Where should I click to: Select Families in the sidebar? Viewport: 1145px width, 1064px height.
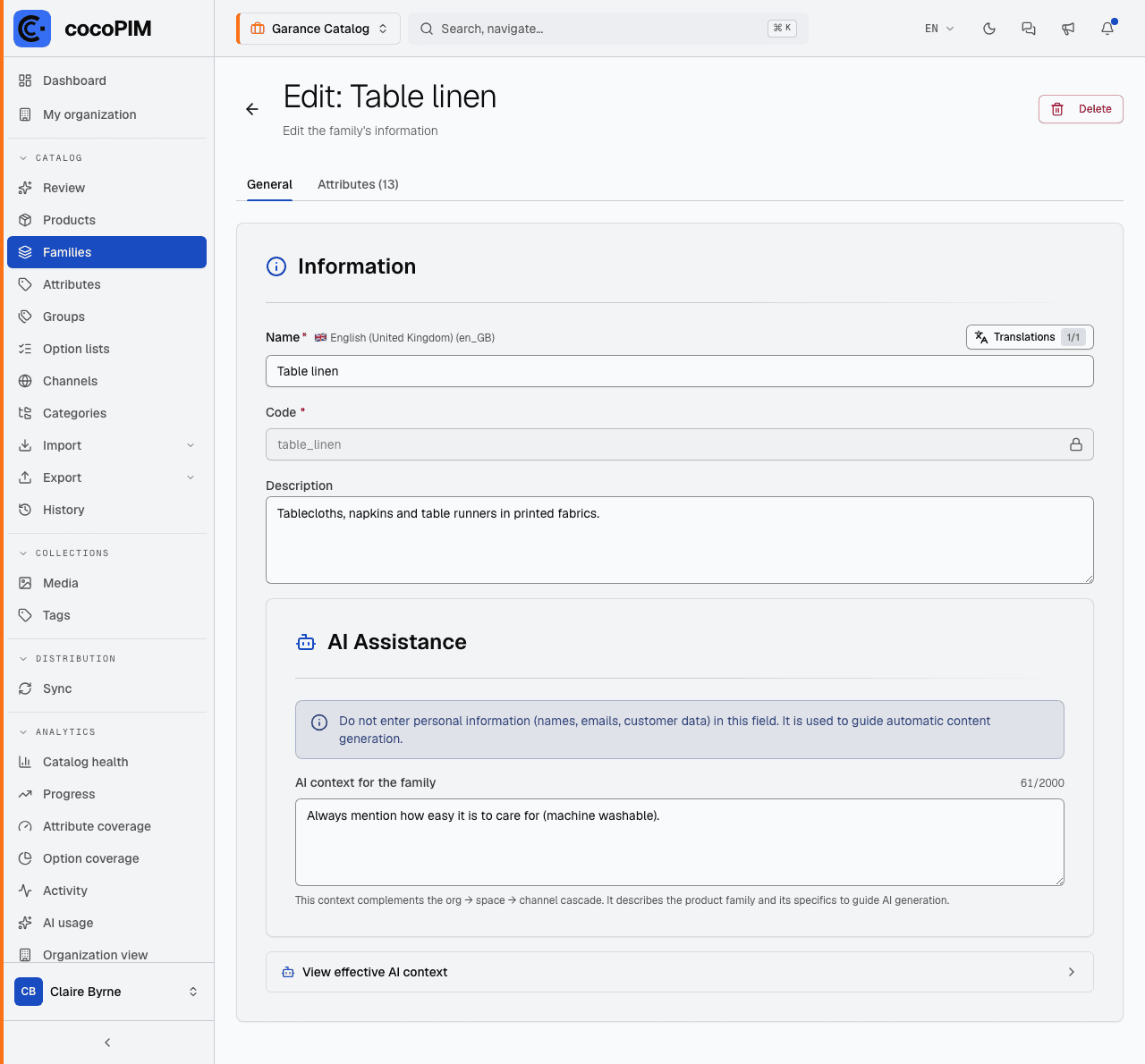tap(107, 252)
